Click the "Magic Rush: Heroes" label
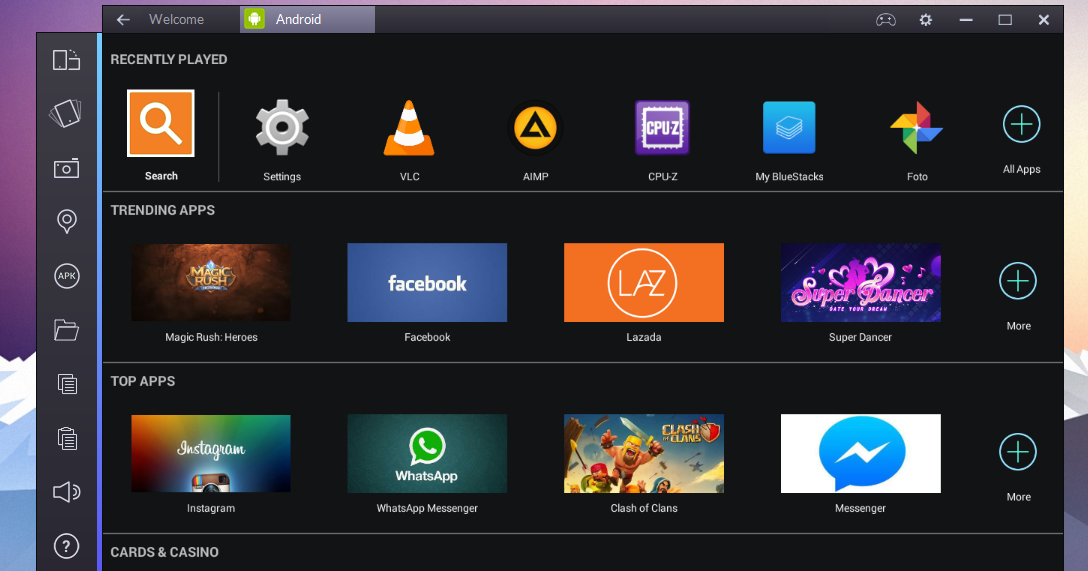 (211, 337)
